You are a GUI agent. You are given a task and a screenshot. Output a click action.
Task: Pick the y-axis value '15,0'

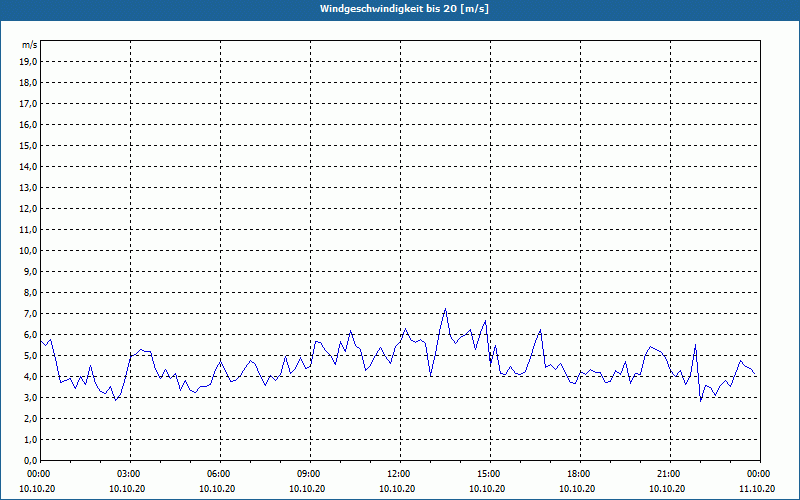[30, 145]
